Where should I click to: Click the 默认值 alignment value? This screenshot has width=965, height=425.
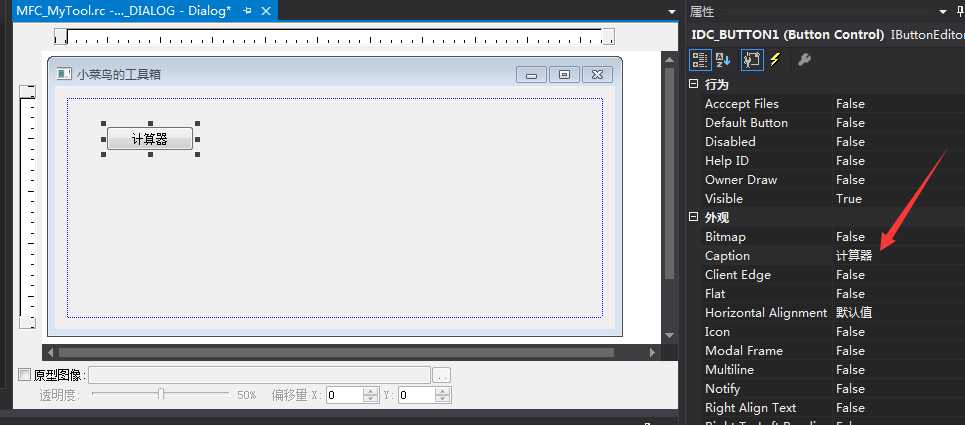(x=854, y=313)
